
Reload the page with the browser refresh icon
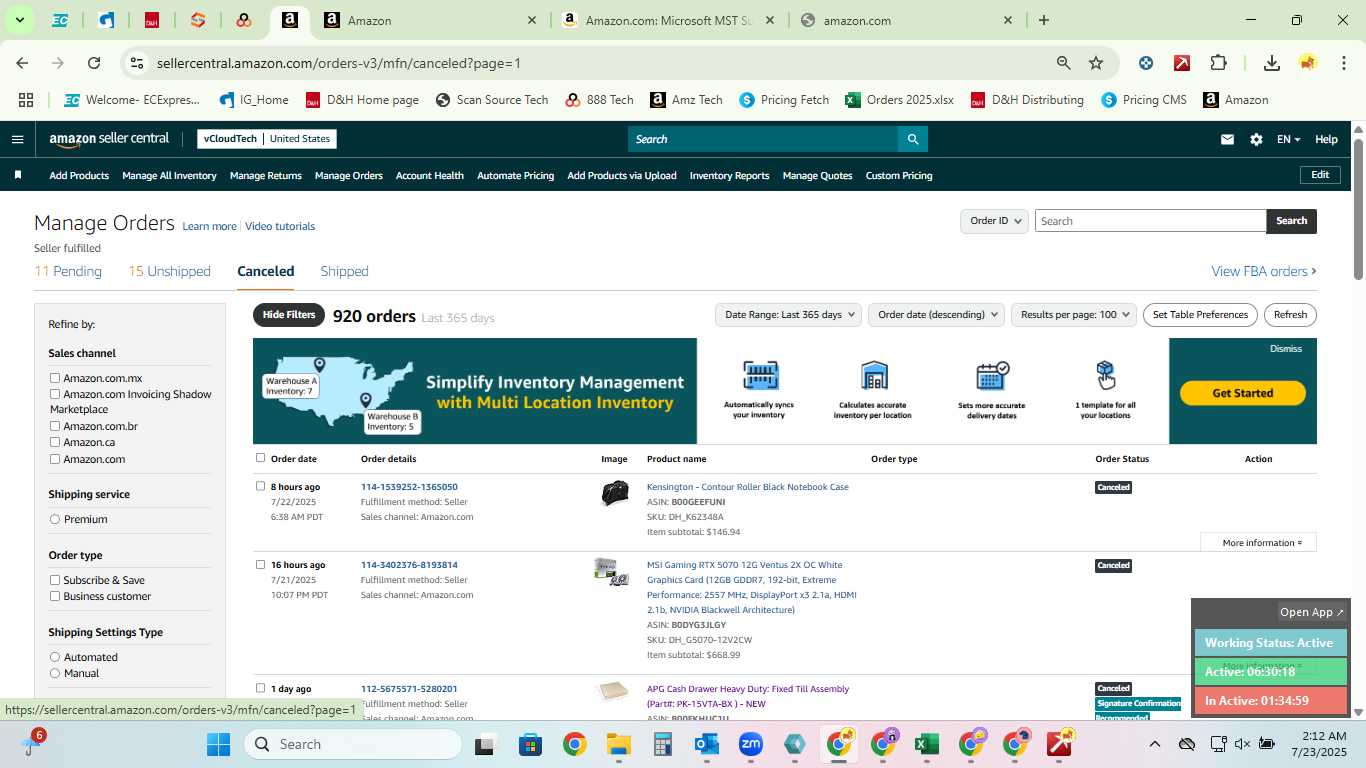coord(94,63)
